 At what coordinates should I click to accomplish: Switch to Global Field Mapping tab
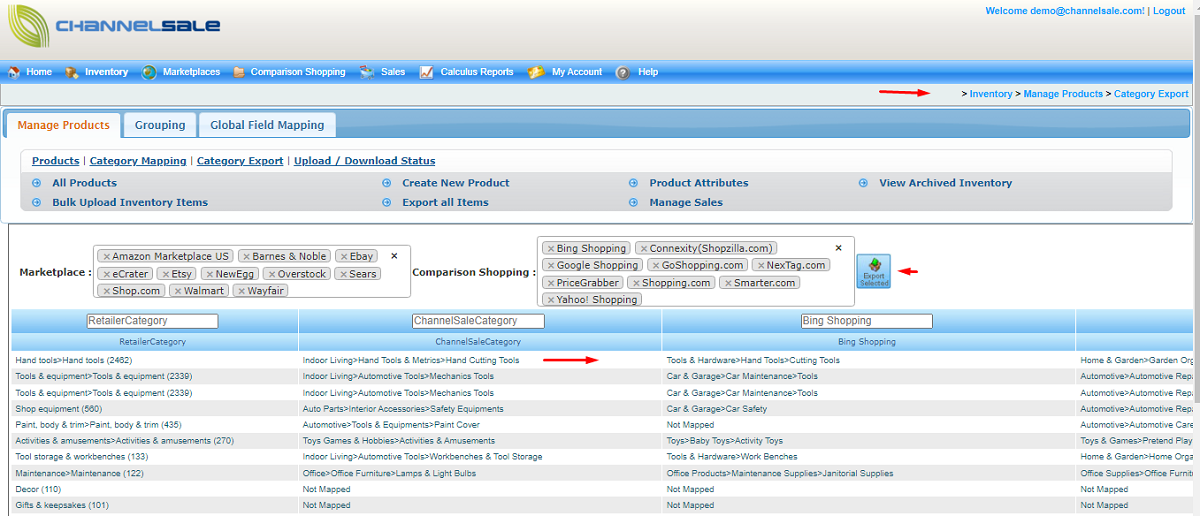pos(267,125)
